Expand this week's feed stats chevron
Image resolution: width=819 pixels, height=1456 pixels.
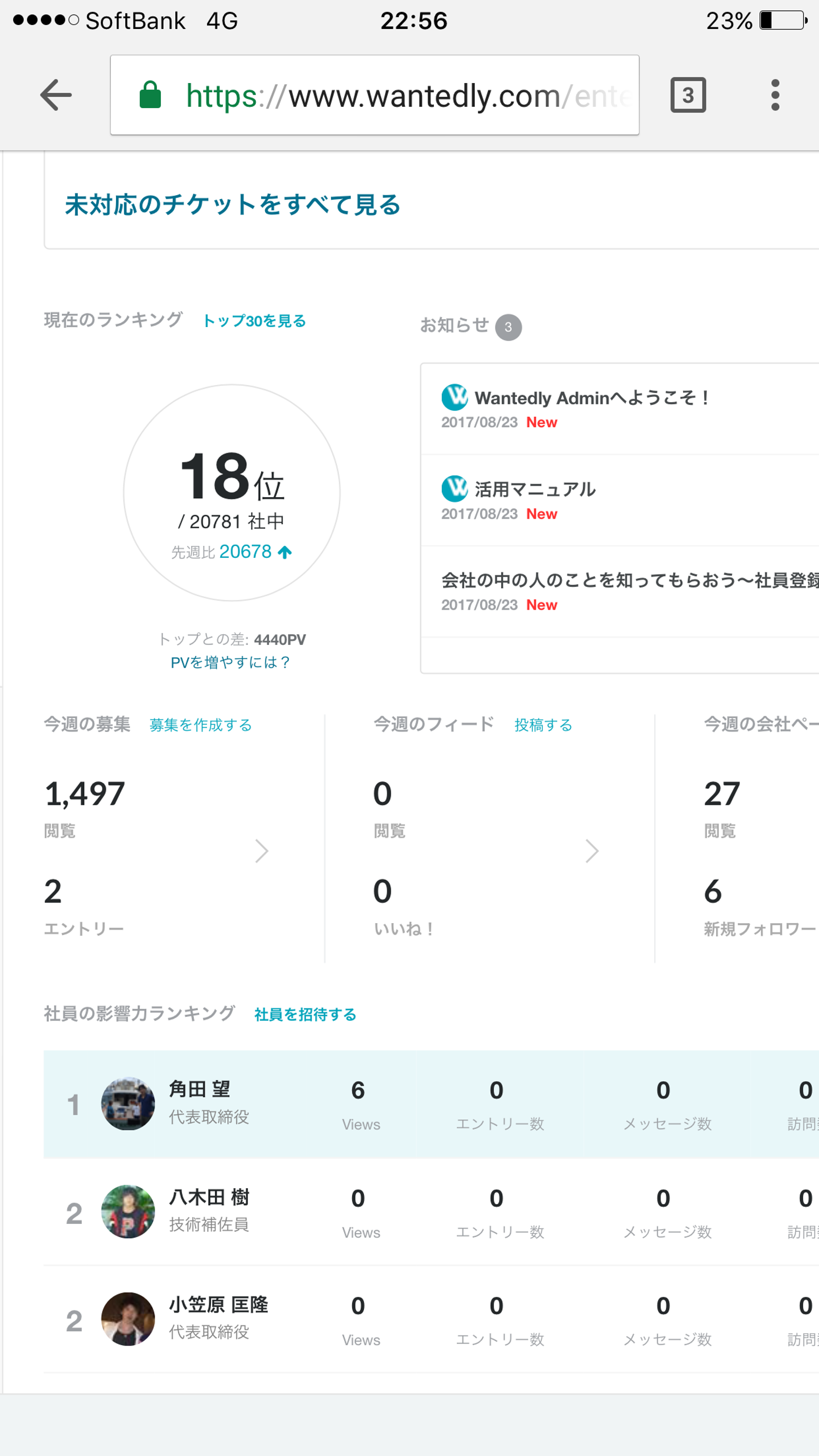(592, 851)
